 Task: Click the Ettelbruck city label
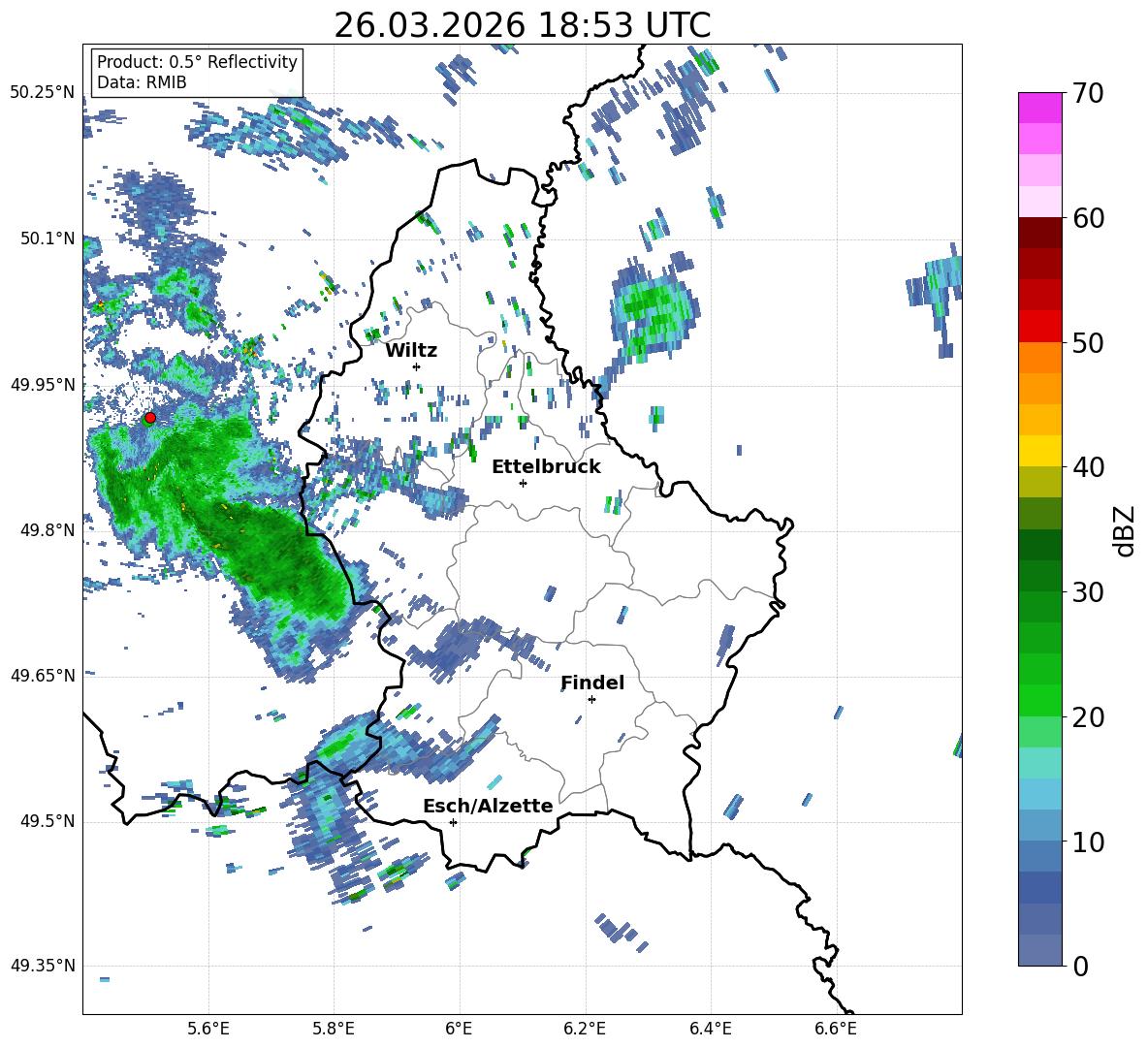tap(546, 467)
